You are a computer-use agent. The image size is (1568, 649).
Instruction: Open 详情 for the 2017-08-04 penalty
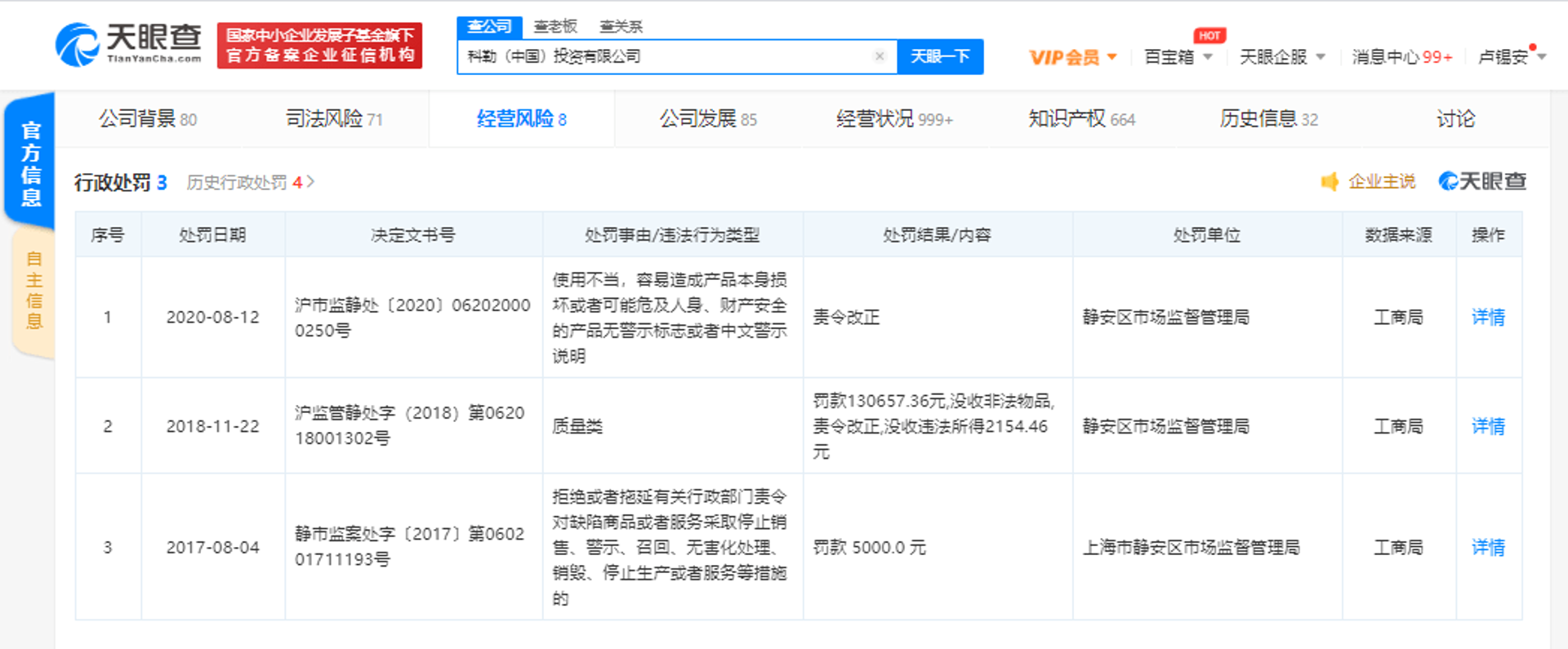pyautogui.click(x=1488, y=548)
